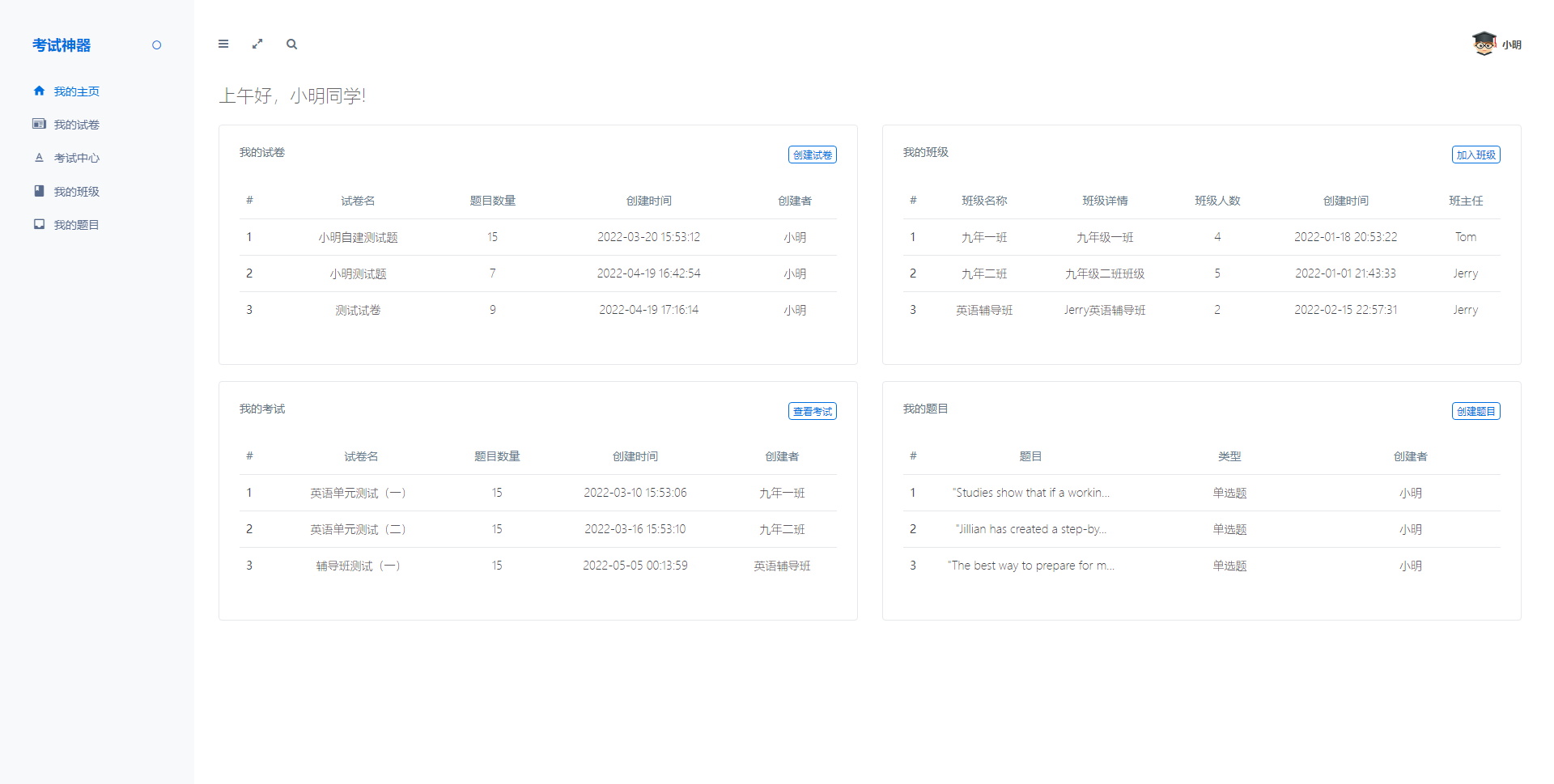The image size is (1554, 784).
Task: Click the 我的试卷 card title
Action: point(262,152)
